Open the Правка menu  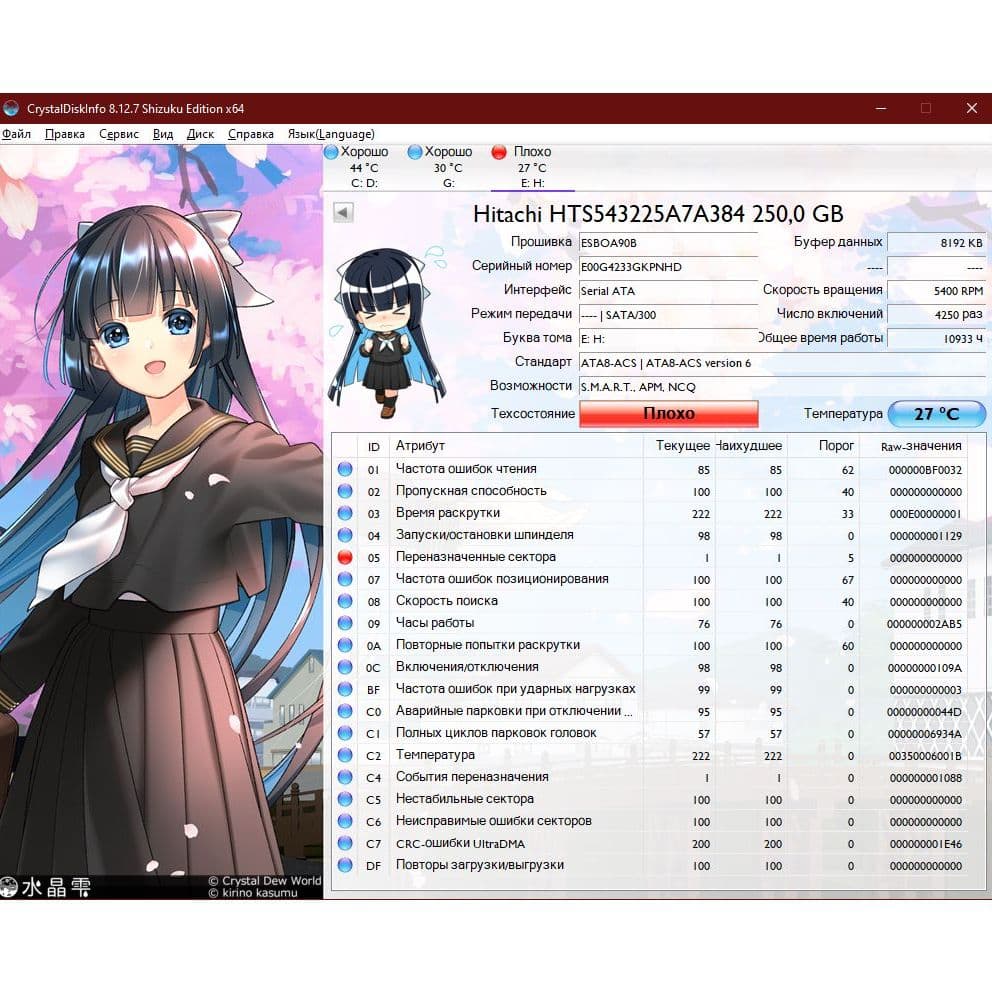[64, 134]
